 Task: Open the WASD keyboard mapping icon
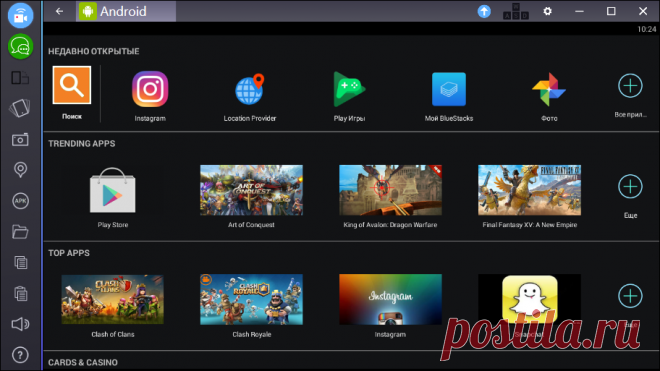[x=516, y=11]
